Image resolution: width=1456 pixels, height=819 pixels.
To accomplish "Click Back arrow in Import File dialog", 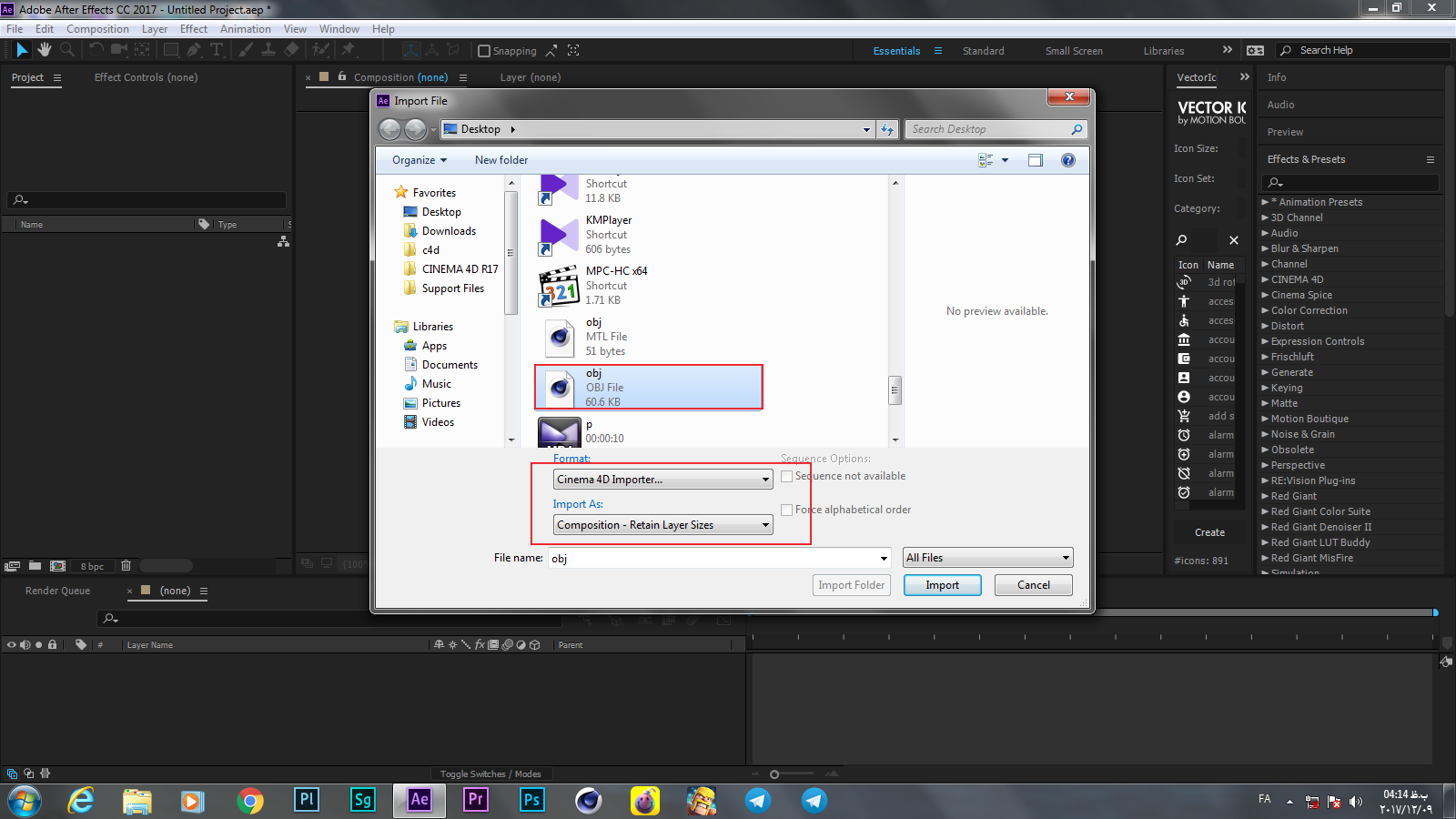I will (389, 129).
